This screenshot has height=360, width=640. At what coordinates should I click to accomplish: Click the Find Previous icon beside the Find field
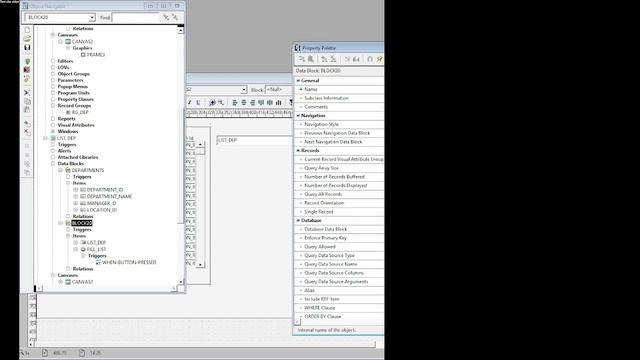(x=175, y=17)
